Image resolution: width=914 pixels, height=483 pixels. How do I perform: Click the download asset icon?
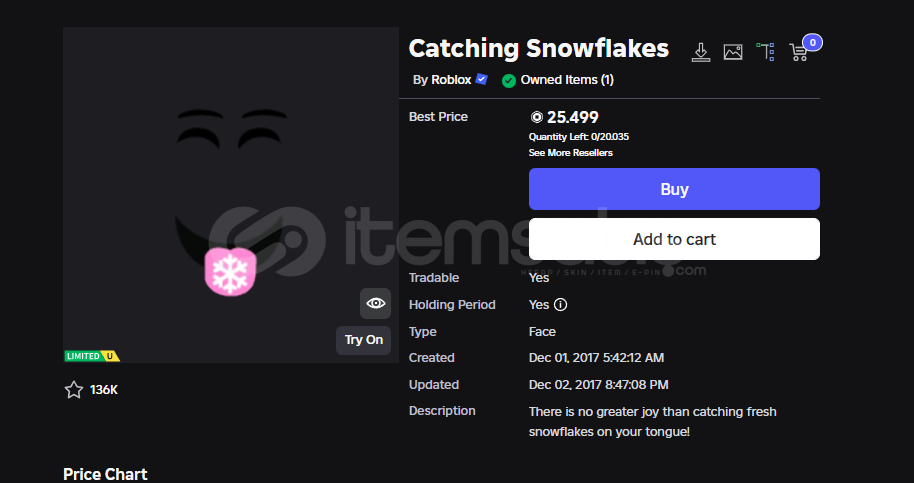pos(701,51)
